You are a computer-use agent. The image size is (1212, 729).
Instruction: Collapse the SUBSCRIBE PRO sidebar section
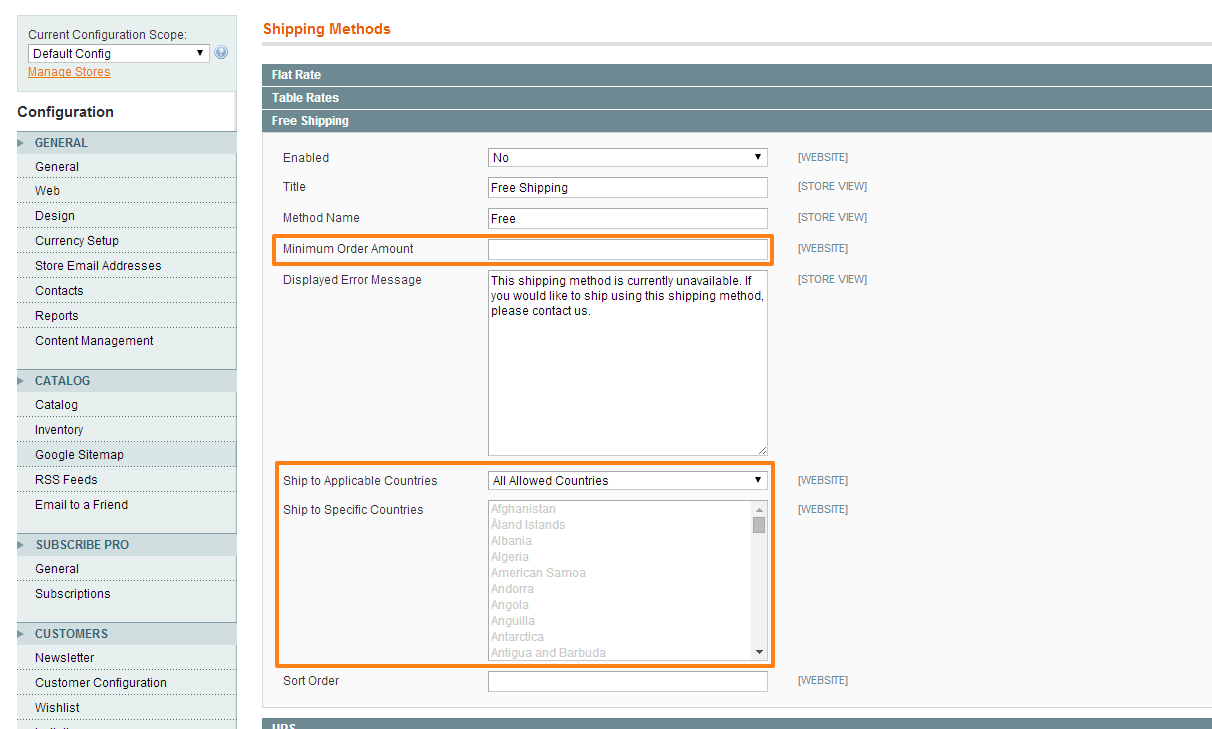[x=126, y=545]
